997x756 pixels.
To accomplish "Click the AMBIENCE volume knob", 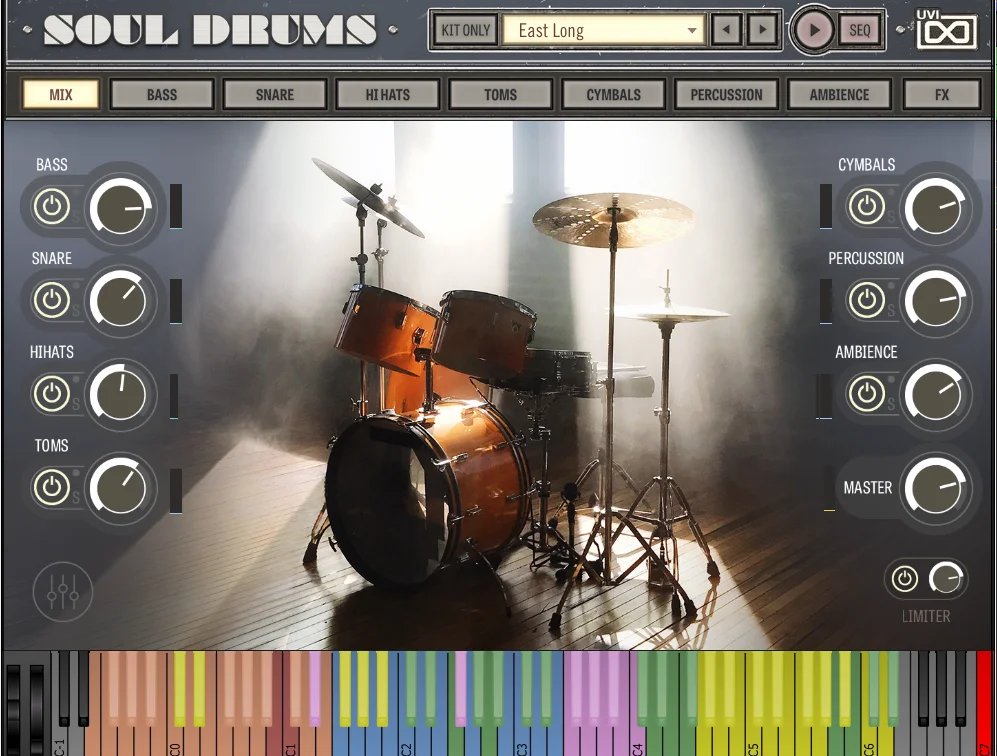I will pyautogui.click(x=935, y=394).
